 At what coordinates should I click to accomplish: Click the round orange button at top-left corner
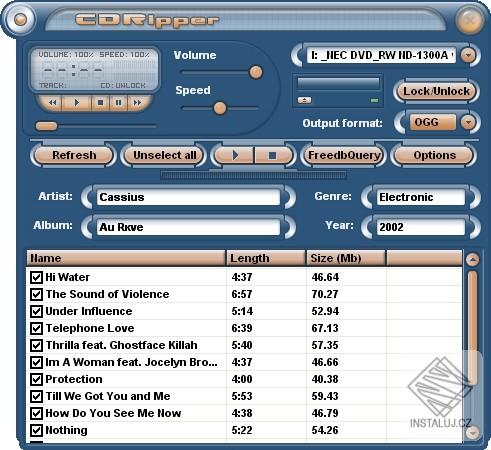click(x=20, y=19)
